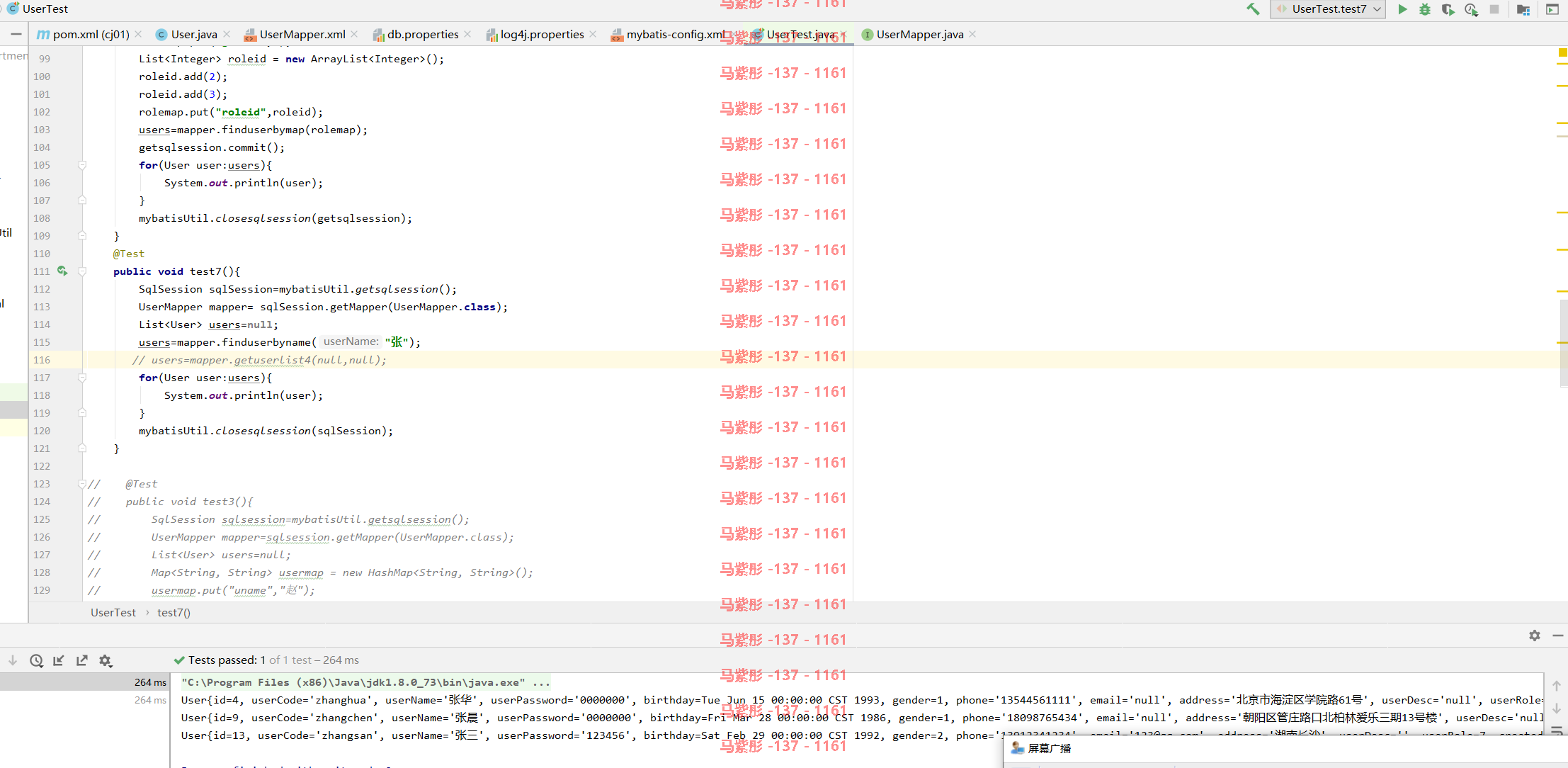Run with coverage shield icon
The image size is (1568, 768).
tap(1448, 9)
